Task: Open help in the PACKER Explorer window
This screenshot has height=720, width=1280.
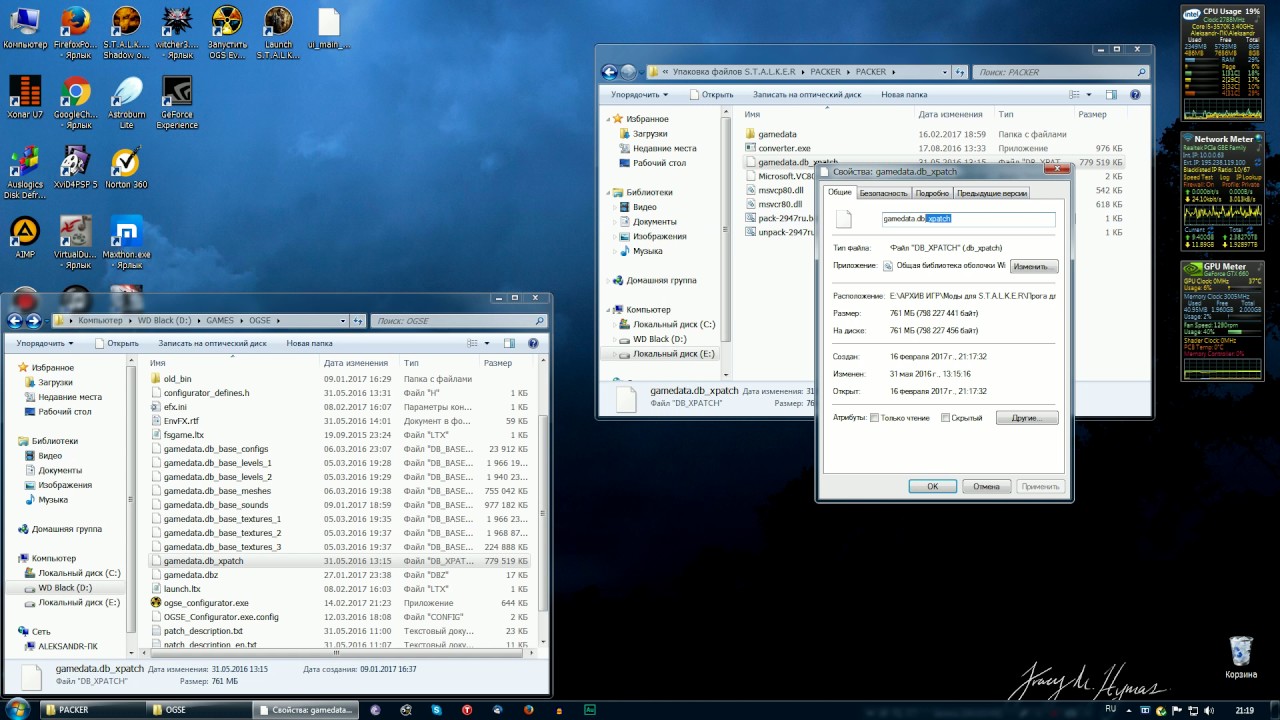Action: 1135,95
